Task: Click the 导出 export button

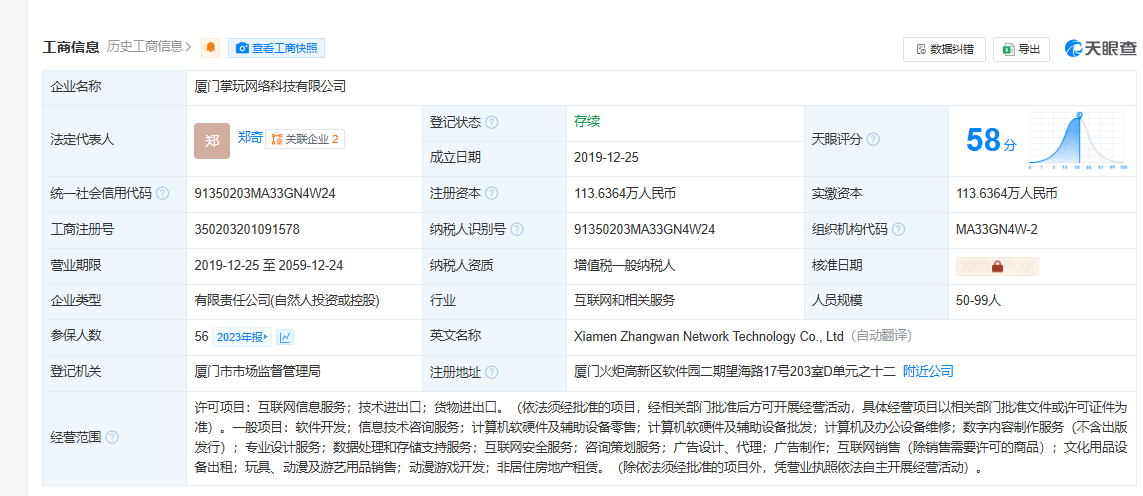Action: point(1021,49)
